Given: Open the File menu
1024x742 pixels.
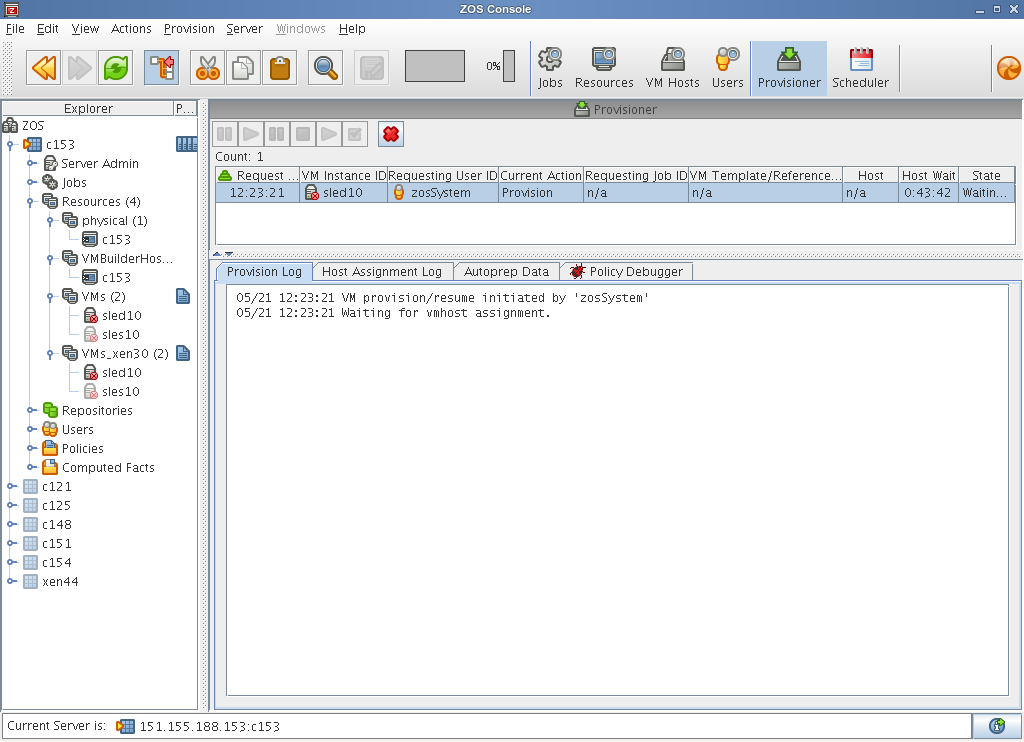Looking at the screenshot, I should pos(15,29).
